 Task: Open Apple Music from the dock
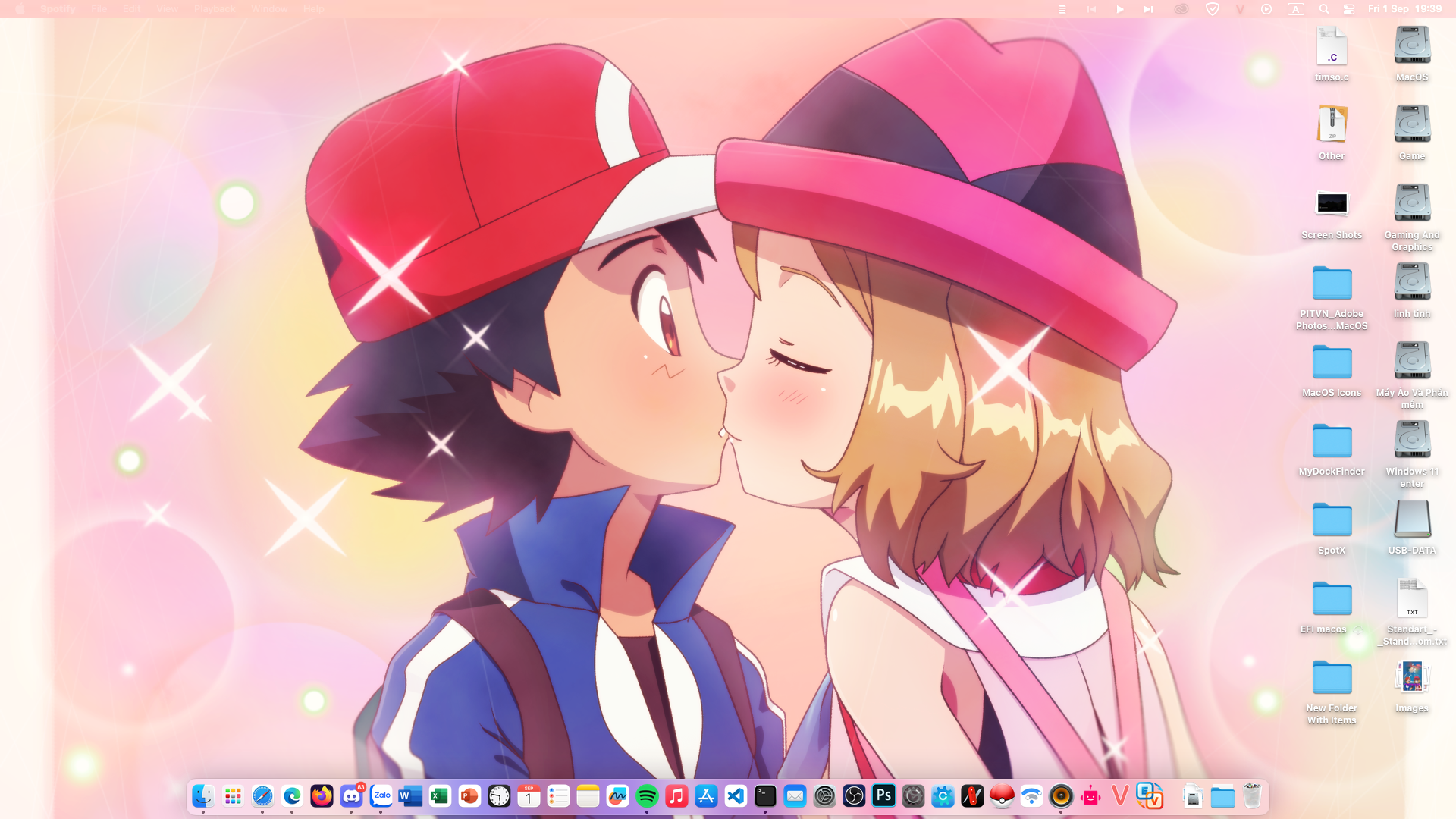(676, 796)
